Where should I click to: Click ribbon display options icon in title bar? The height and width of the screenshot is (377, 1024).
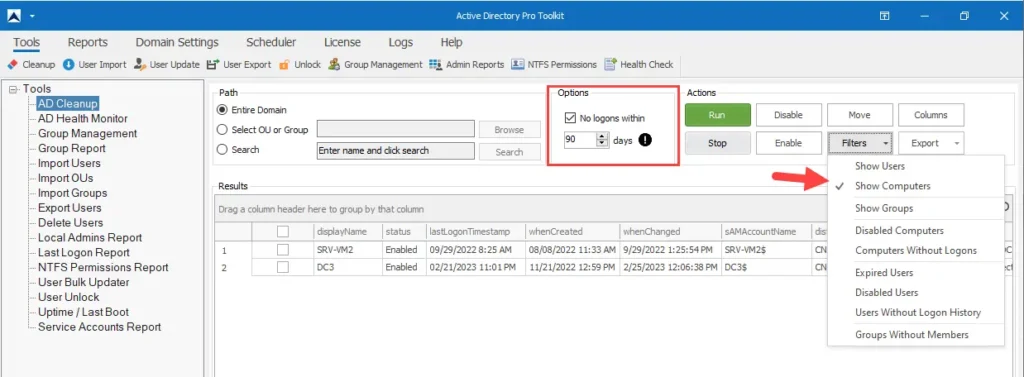tap(884, 16)
